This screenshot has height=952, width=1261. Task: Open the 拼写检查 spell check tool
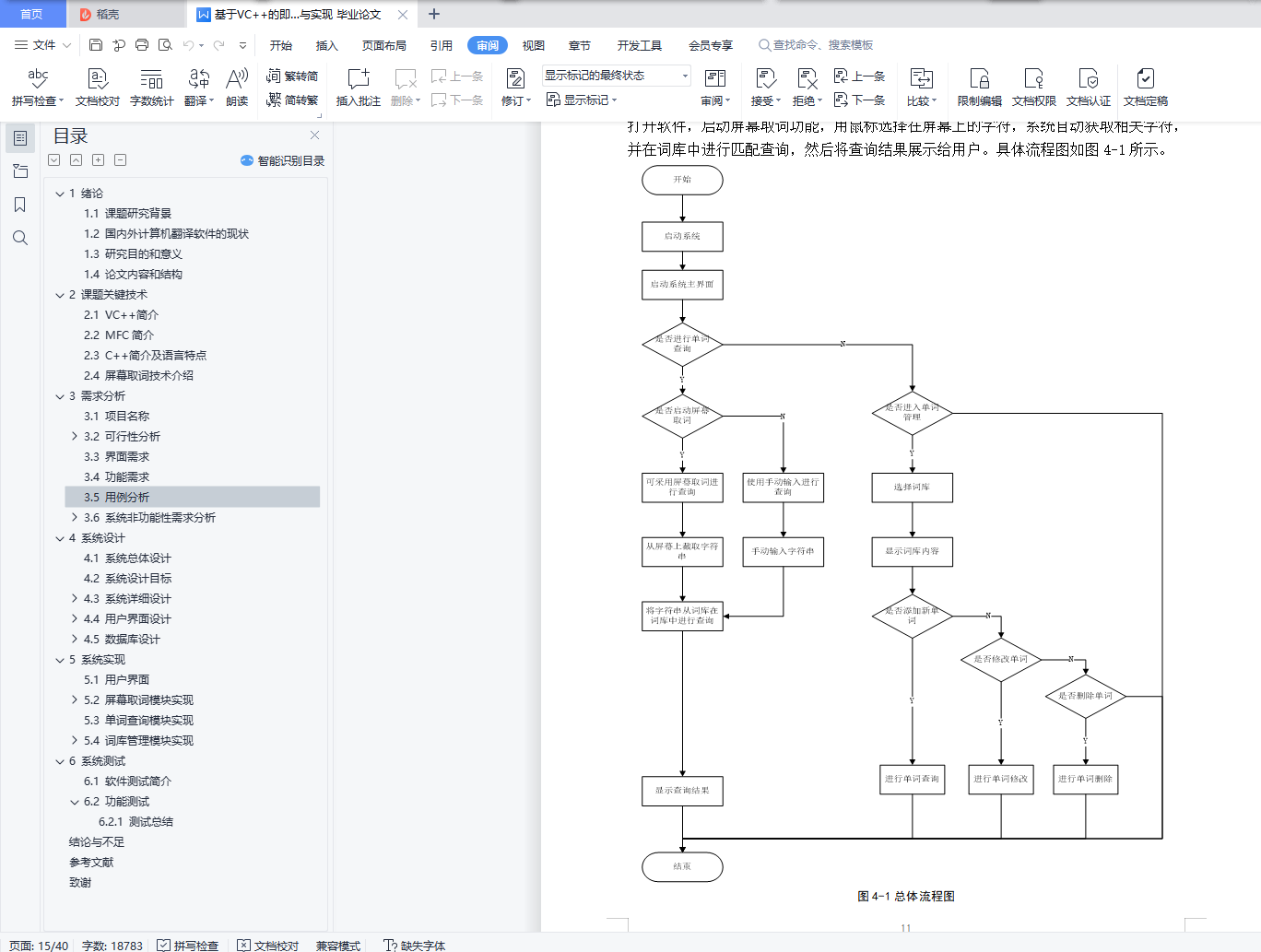tap(38, 88)
